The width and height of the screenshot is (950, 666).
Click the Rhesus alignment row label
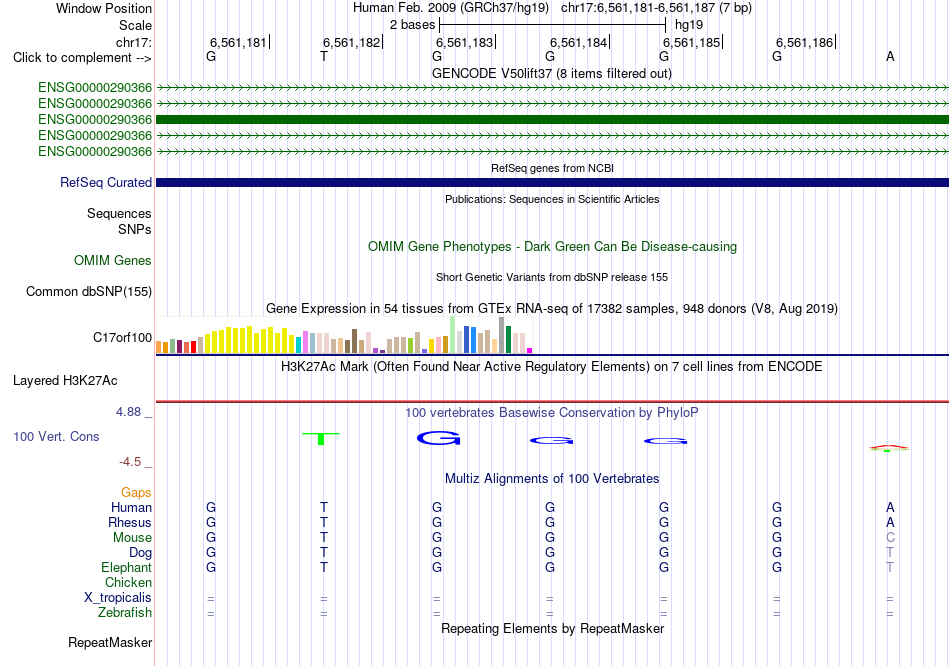point(130,522)
